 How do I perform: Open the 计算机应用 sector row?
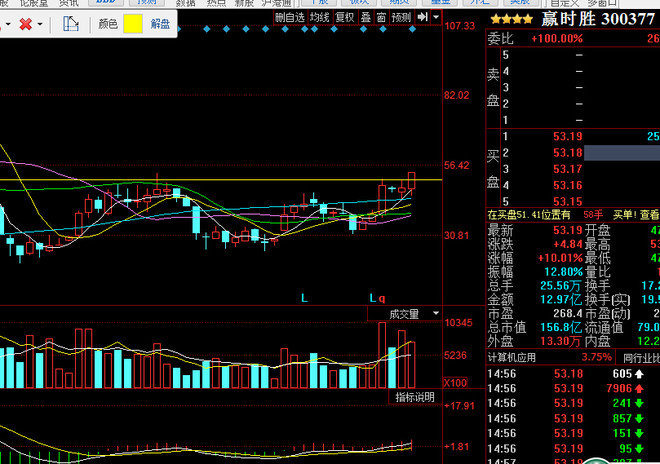coord(549,357)
